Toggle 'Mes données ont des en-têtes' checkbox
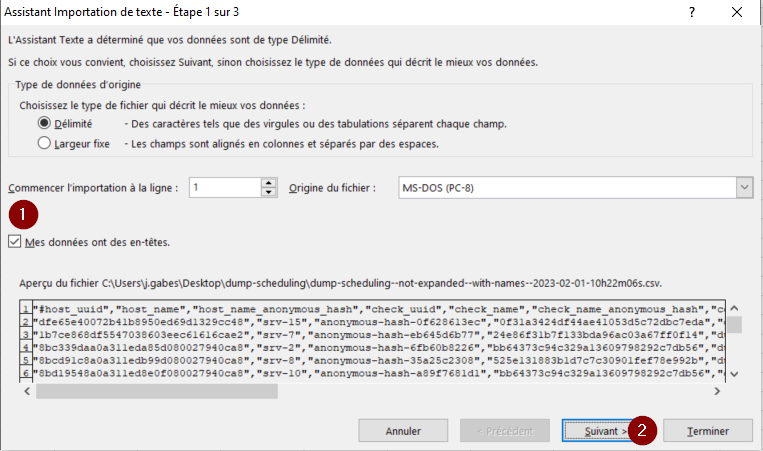 [13, 241]
